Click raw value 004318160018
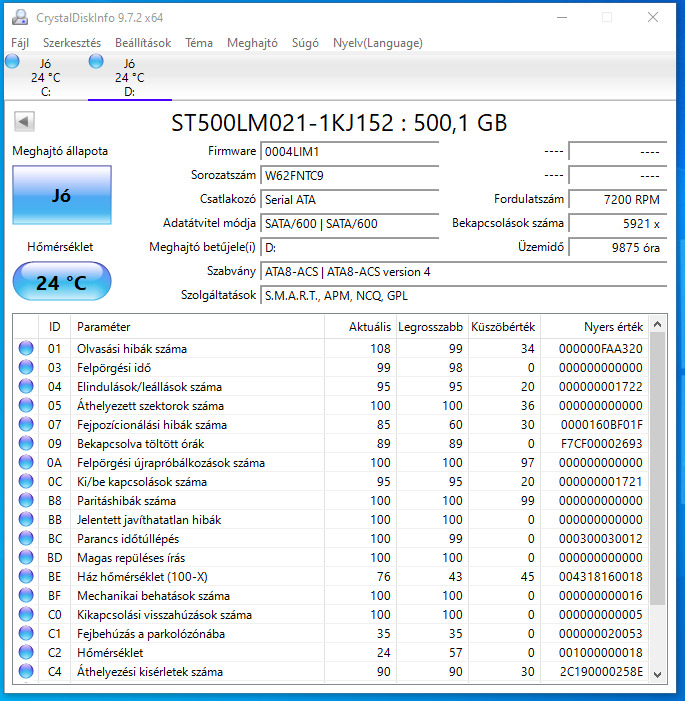The image size is (685, 701). click(600, 576)
